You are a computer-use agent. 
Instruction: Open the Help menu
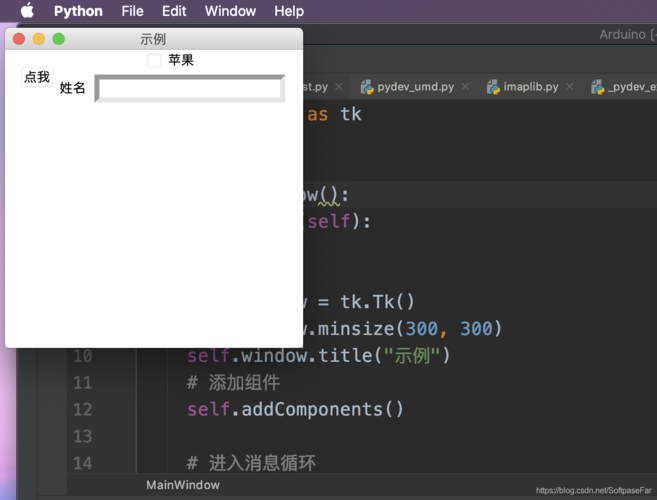[289, 11]
